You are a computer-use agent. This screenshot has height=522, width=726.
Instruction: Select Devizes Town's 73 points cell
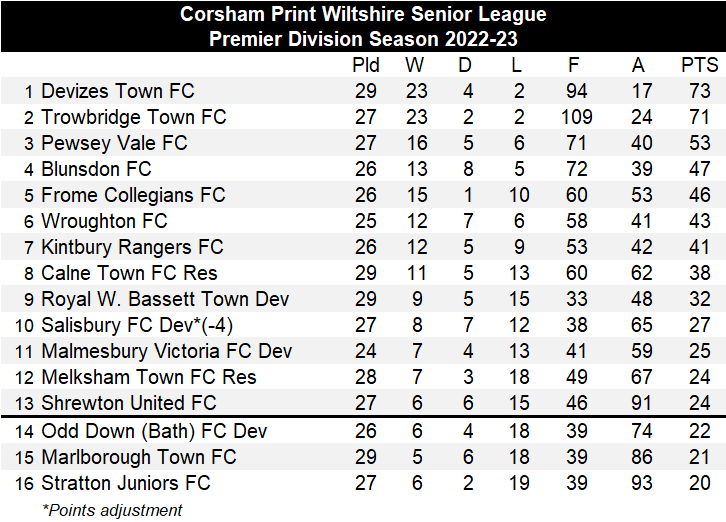pyautogui.click(x=699, y=91)
